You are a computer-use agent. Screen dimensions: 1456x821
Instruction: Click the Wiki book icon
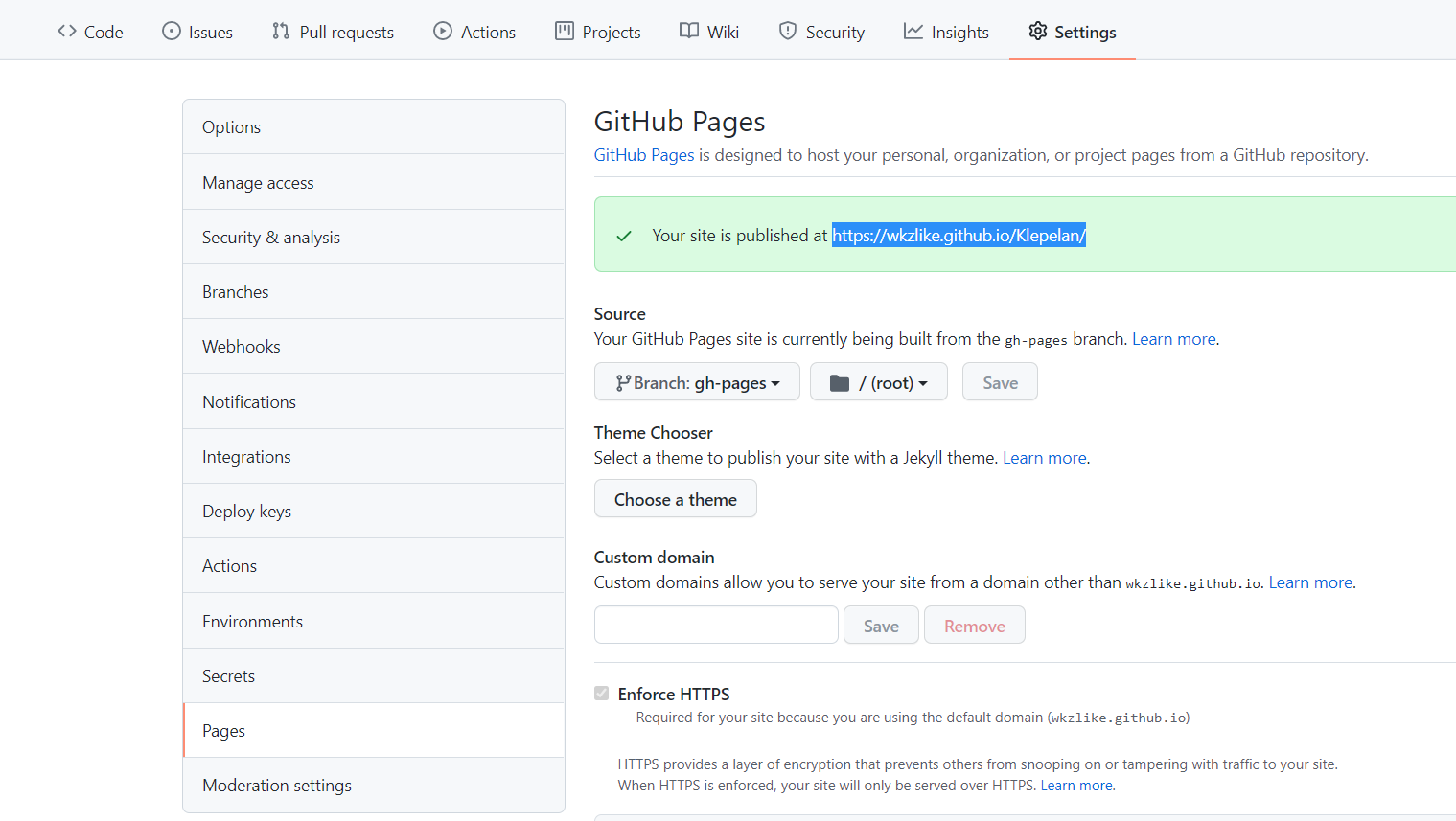(689, 32)
